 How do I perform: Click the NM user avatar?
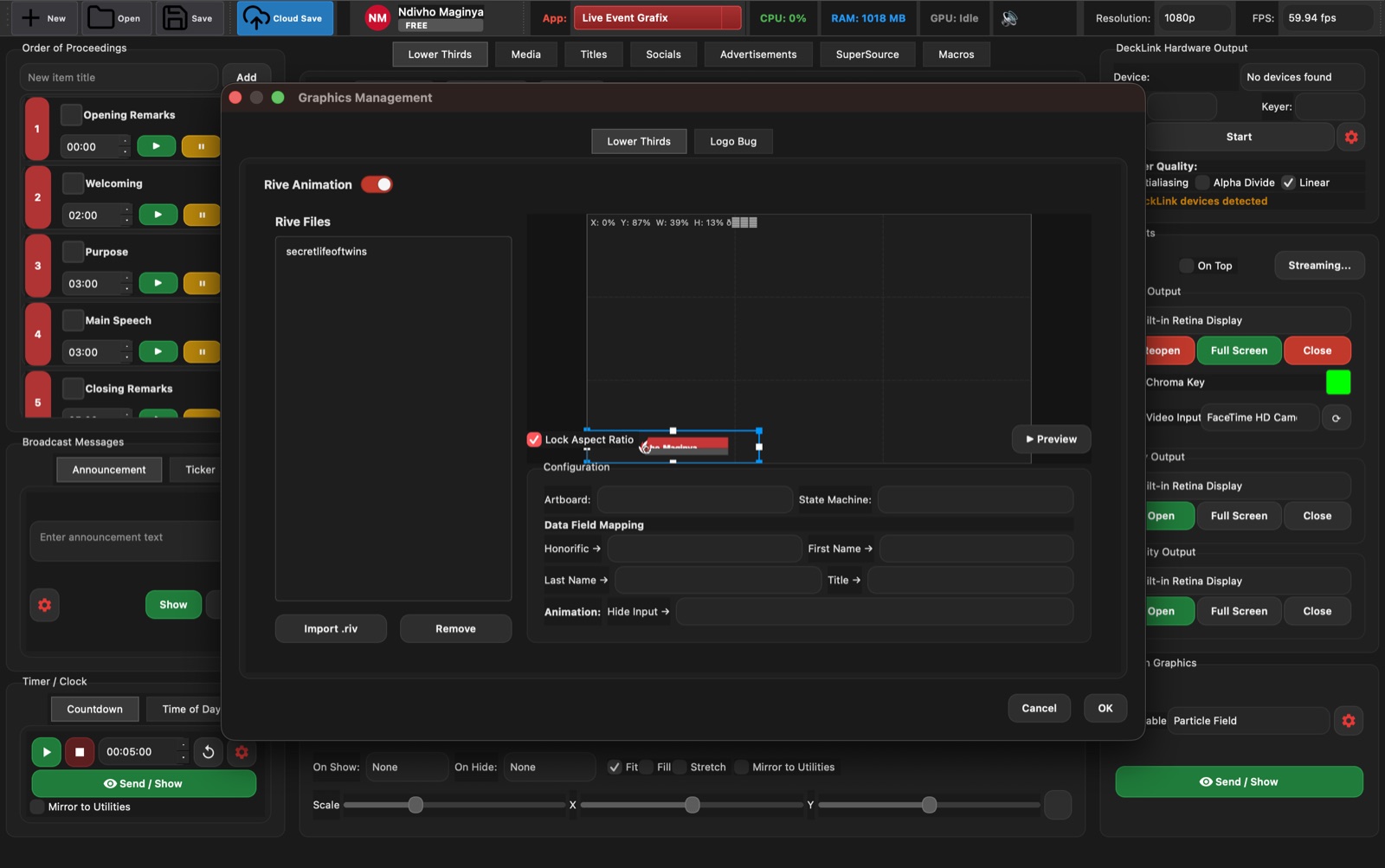[x=377, y=18]
